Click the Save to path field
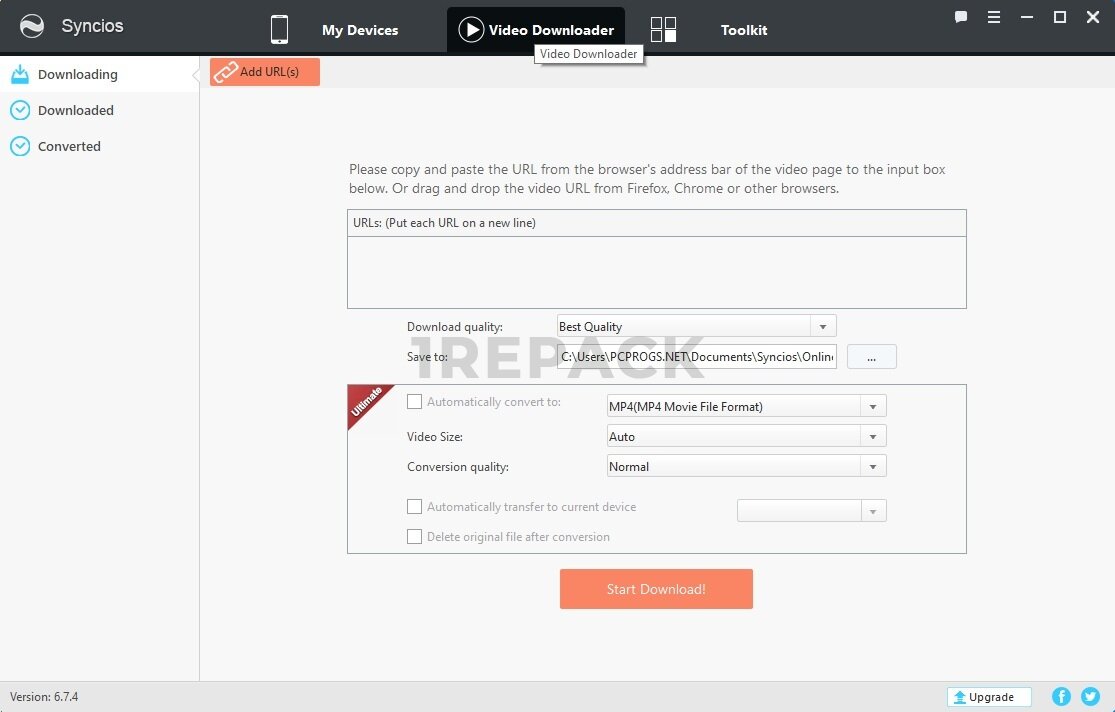Screen dimensions: 1115x712 pos(696,356)
